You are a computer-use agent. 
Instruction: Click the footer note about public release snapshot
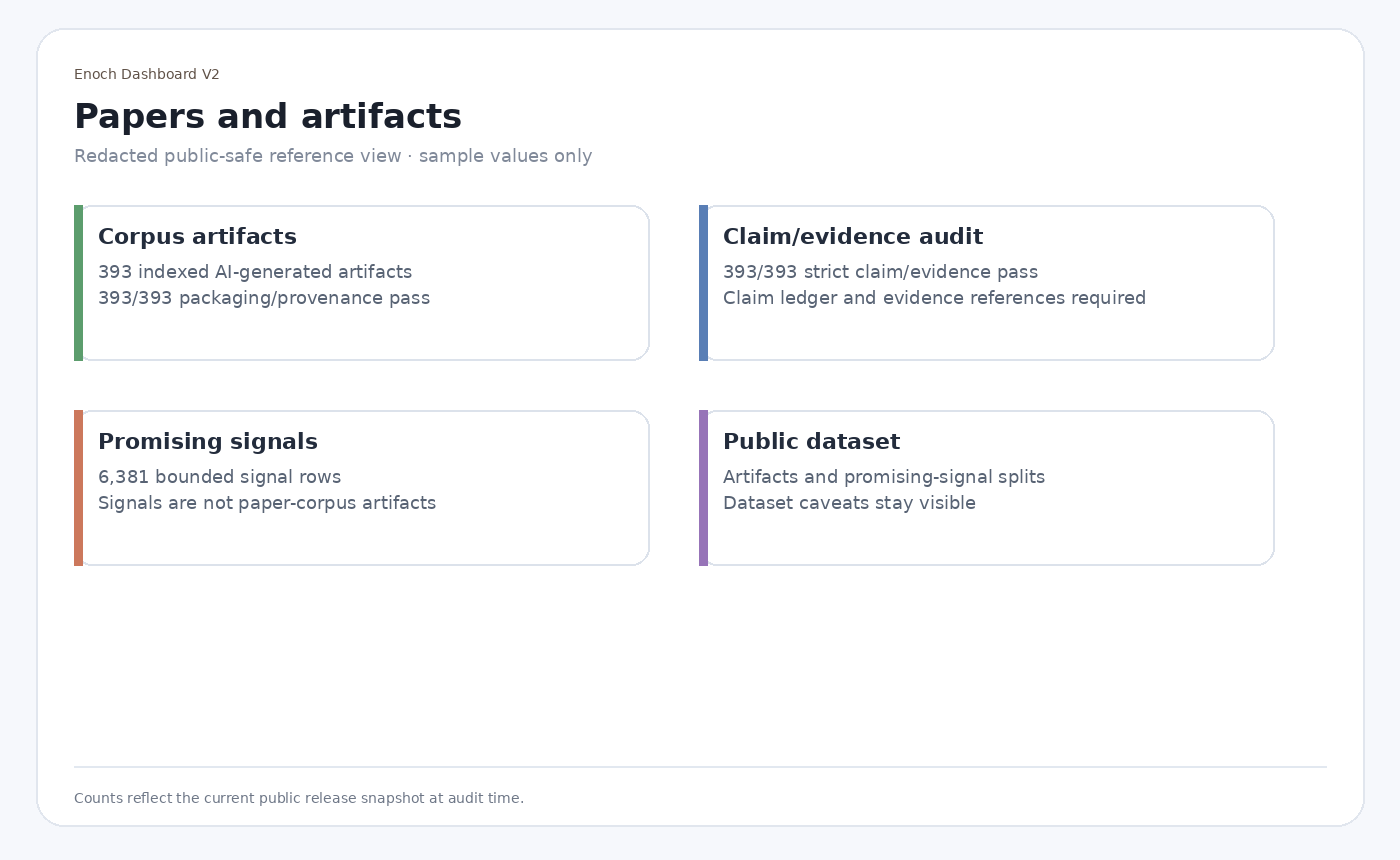pos(299,798)
